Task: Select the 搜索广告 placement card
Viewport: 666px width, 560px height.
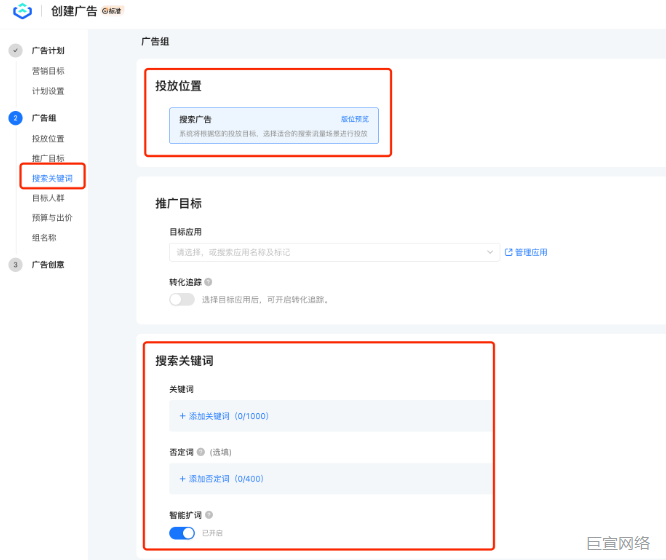Action: (274, 125)
